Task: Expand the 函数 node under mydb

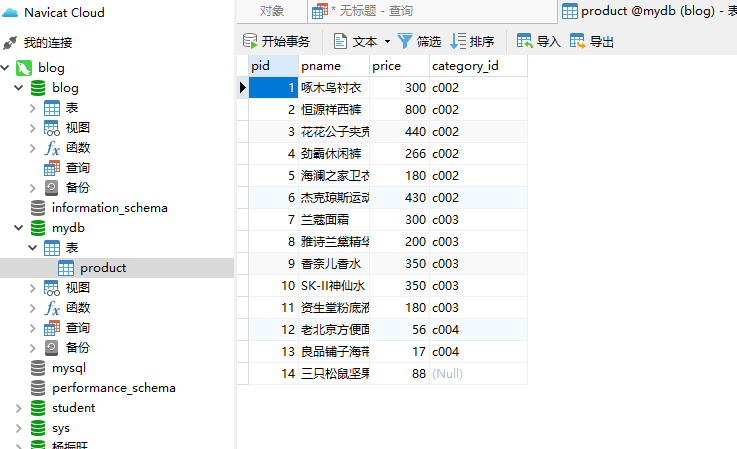Action: (34, 308)
